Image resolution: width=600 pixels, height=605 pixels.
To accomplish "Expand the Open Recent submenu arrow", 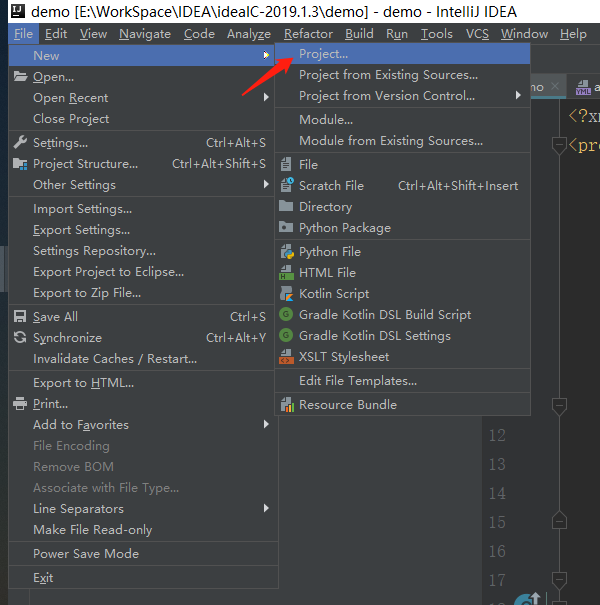I will click(x=266, y=97).
